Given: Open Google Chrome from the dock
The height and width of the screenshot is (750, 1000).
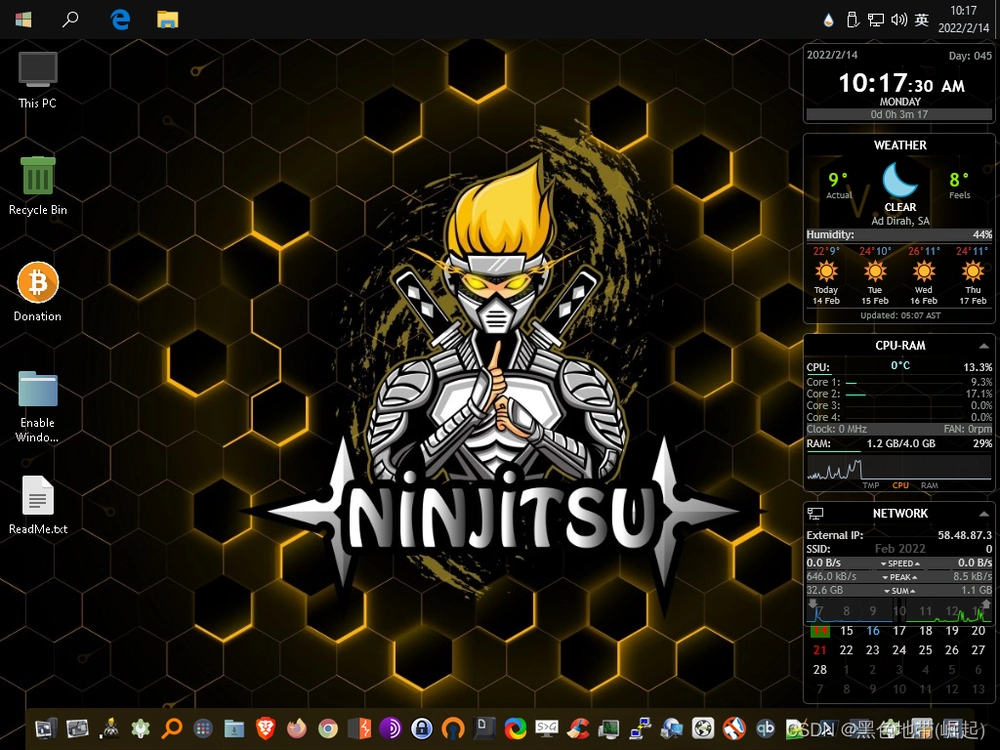Looking at the screenshot, I should [x=328, y=728].
